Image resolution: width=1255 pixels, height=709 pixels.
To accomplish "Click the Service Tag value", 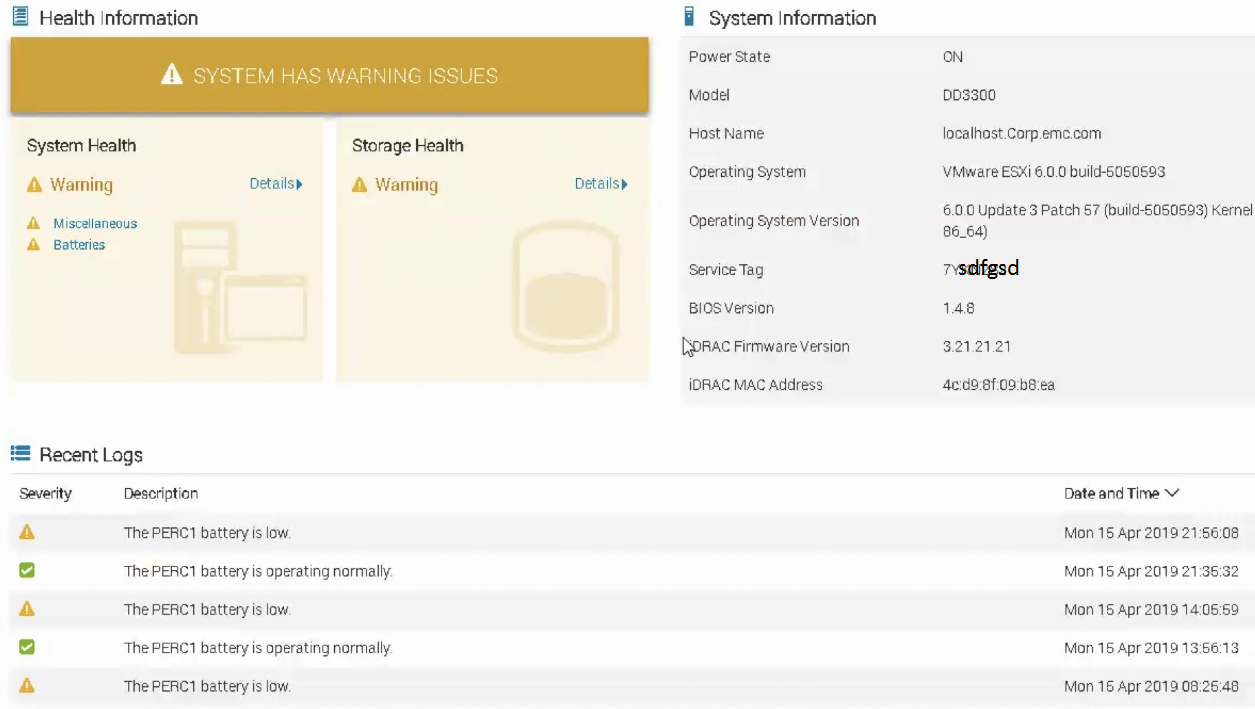I will click(x=981, y=269).
